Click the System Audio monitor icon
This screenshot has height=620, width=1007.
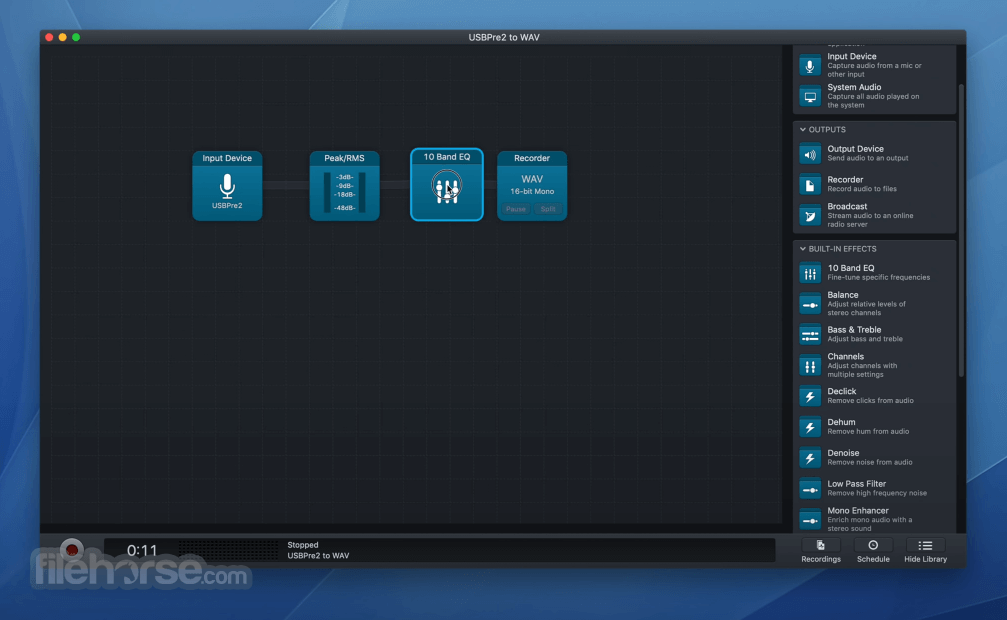pyautogui.click(x=810, y=96)
